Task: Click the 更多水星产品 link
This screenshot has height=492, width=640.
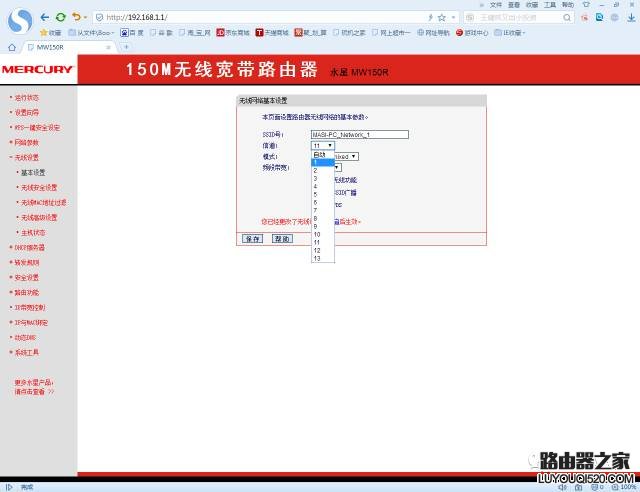Action: pyautogui.click(x=34, y=387)
